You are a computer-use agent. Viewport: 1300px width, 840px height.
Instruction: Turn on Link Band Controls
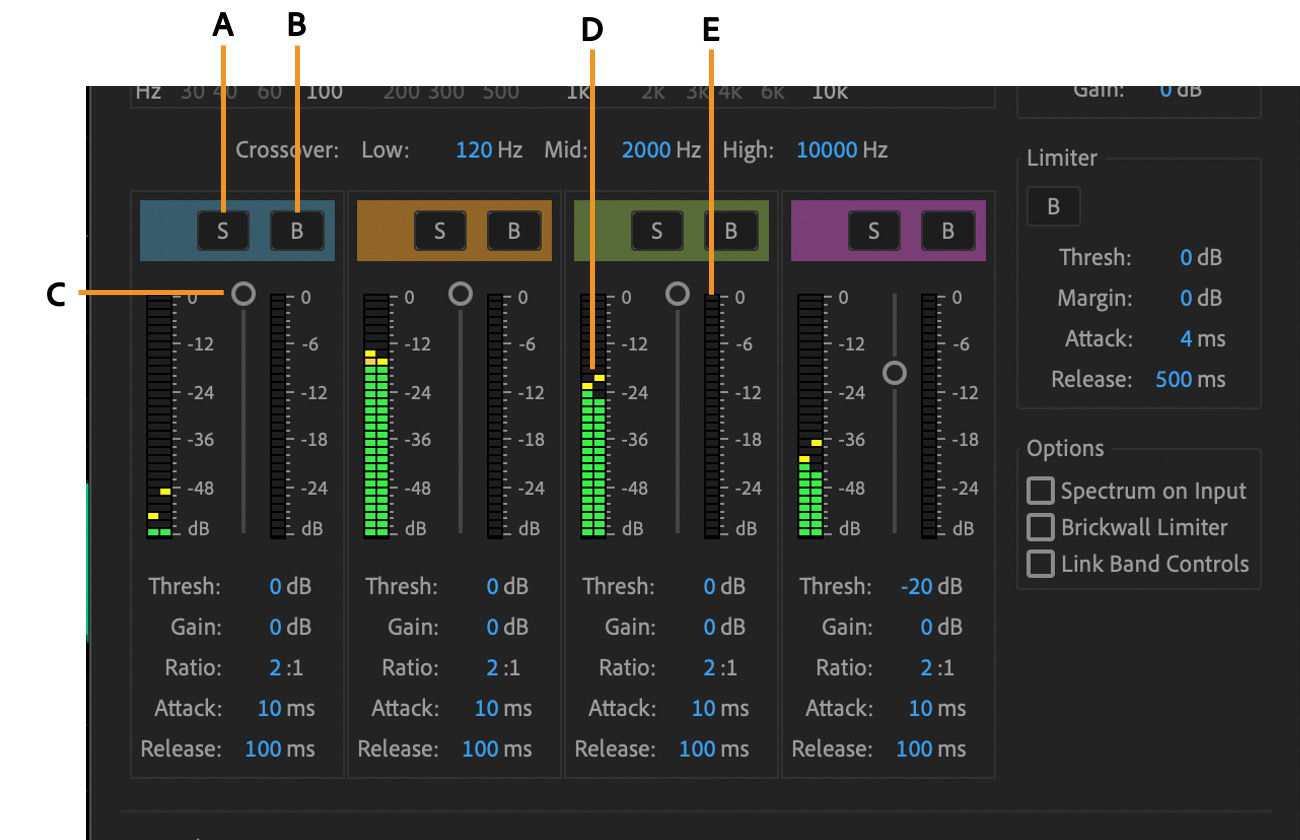[1040, 563]
